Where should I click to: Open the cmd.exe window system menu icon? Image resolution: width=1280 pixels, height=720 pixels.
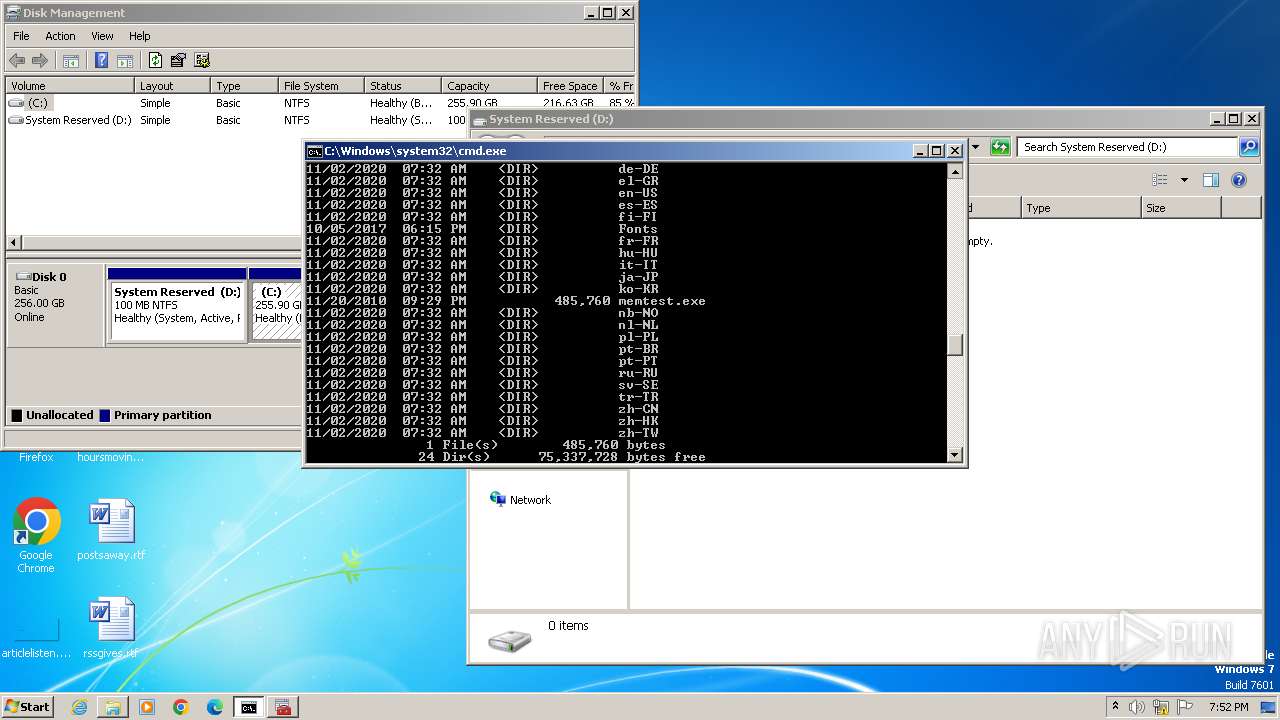click(x=314, y=151)
